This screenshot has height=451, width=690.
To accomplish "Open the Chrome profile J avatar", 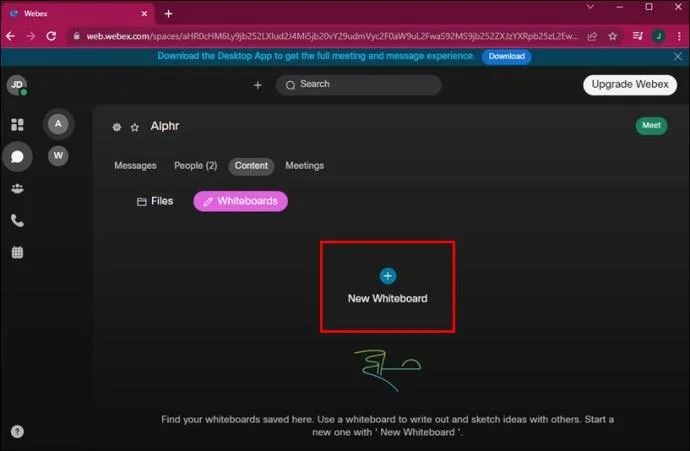I will 658,36.
